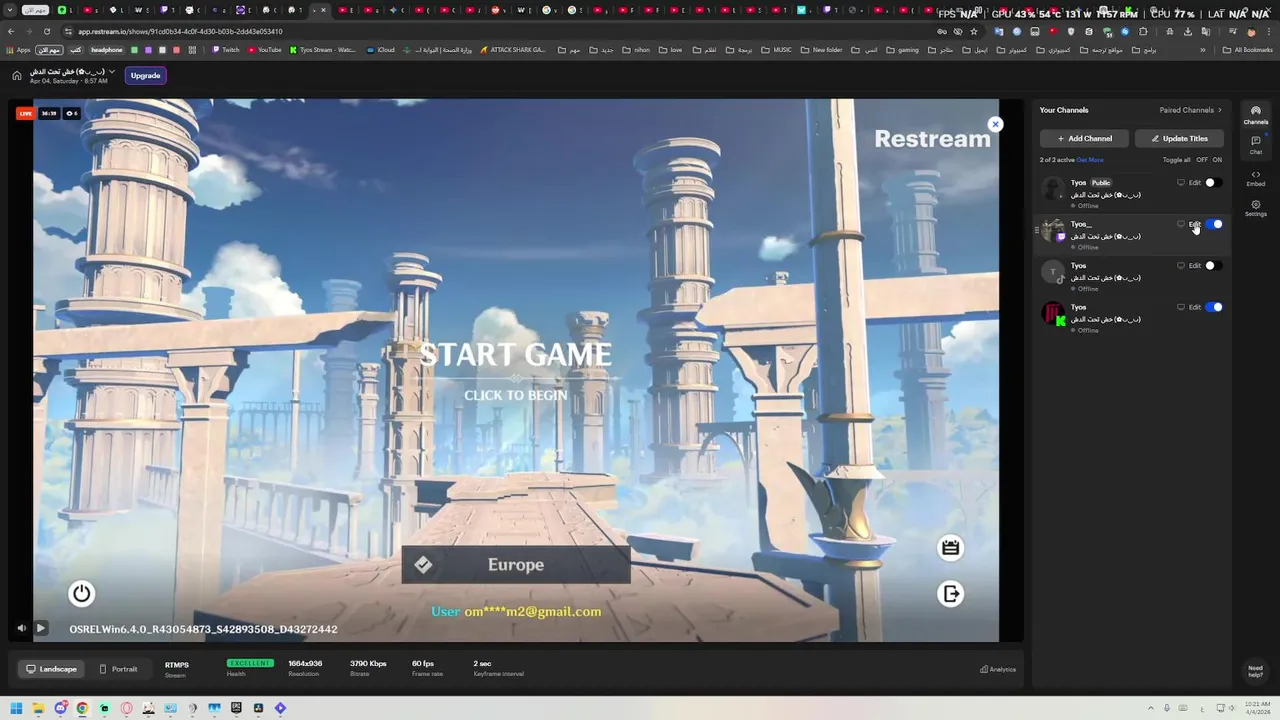
Task: Click Add Channel button
Action: (1084, 139)
